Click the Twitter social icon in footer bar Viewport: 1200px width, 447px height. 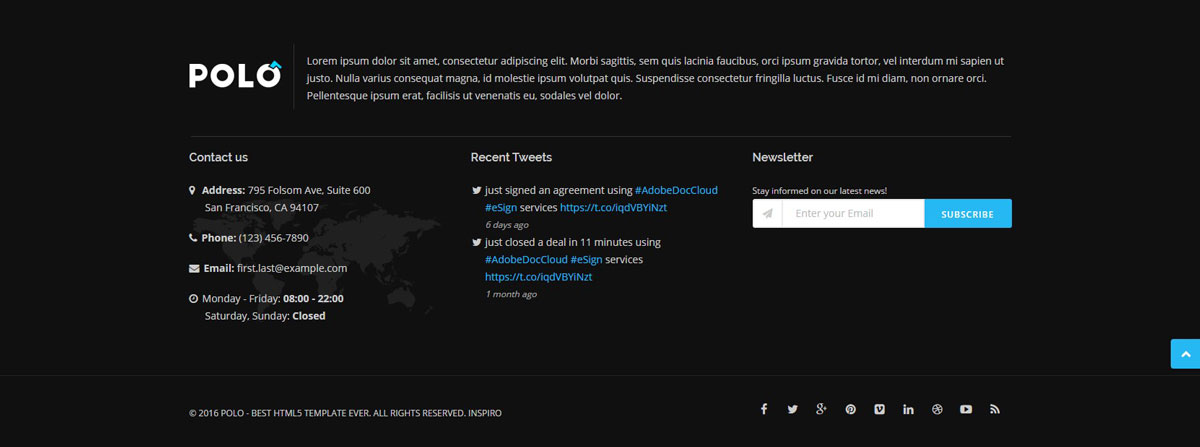pos(793,409)
